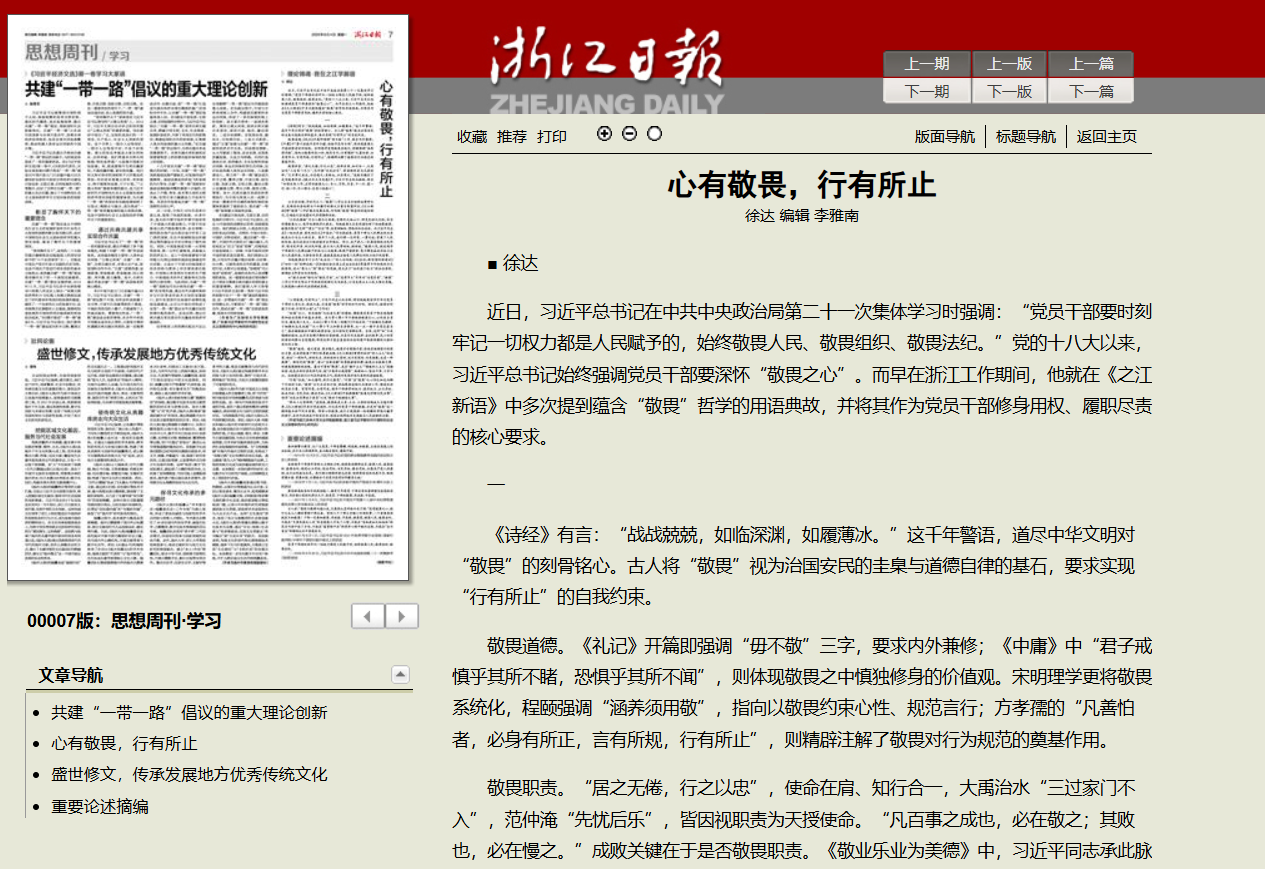Go to next article with 下一篇
1265x869 pixels.
[1091, 91]
